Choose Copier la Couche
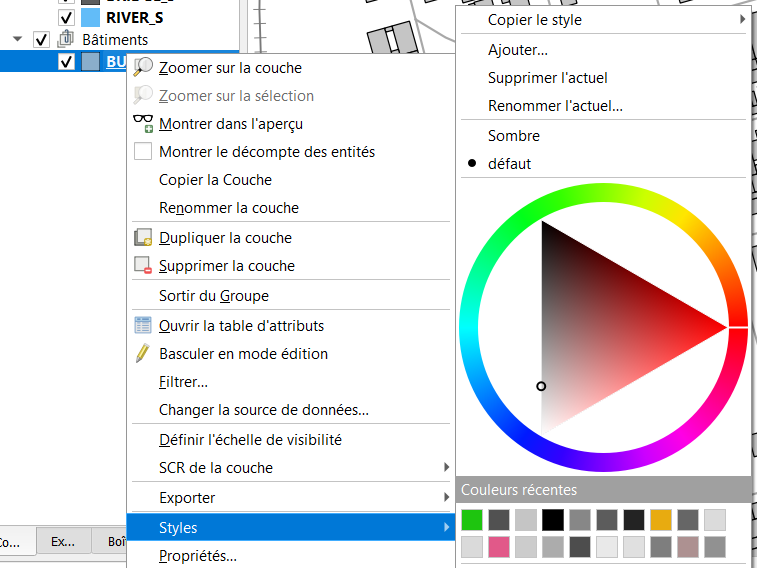Screen dimensions: 757x568 [x=291, y=180]
